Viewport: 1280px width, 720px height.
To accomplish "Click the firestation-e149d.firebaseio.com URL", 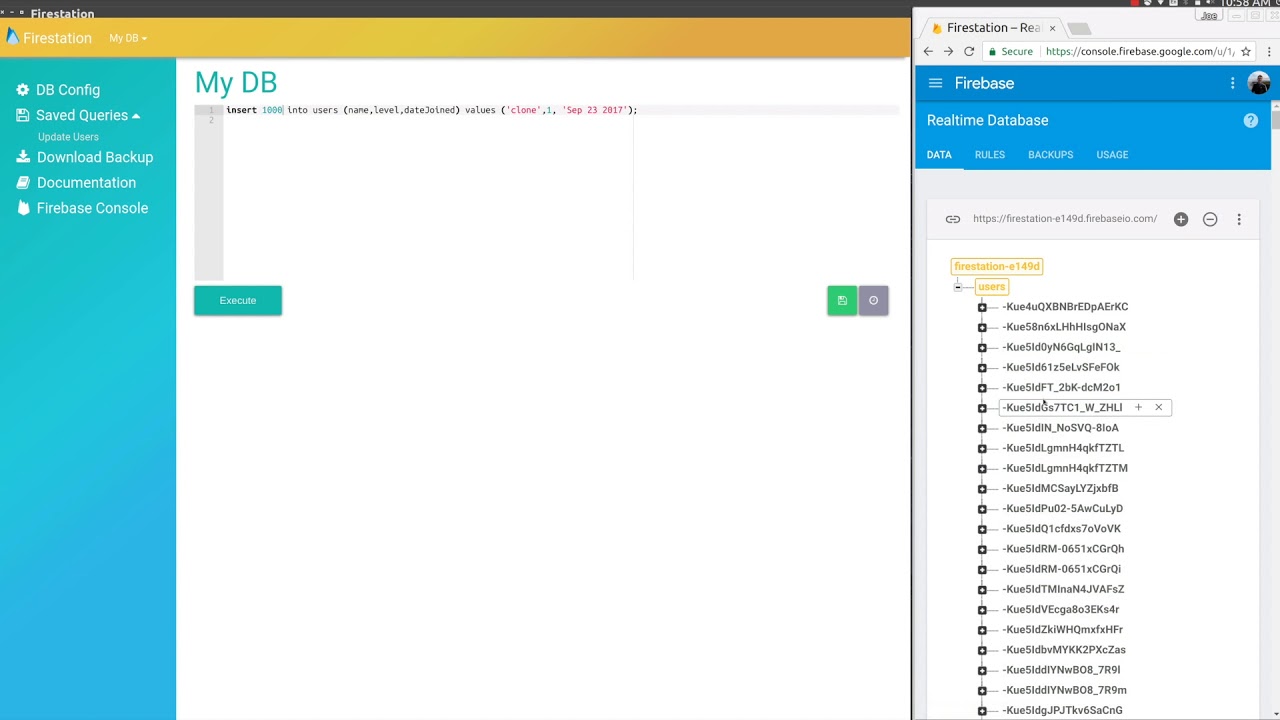I will [x=1065, y=219].
